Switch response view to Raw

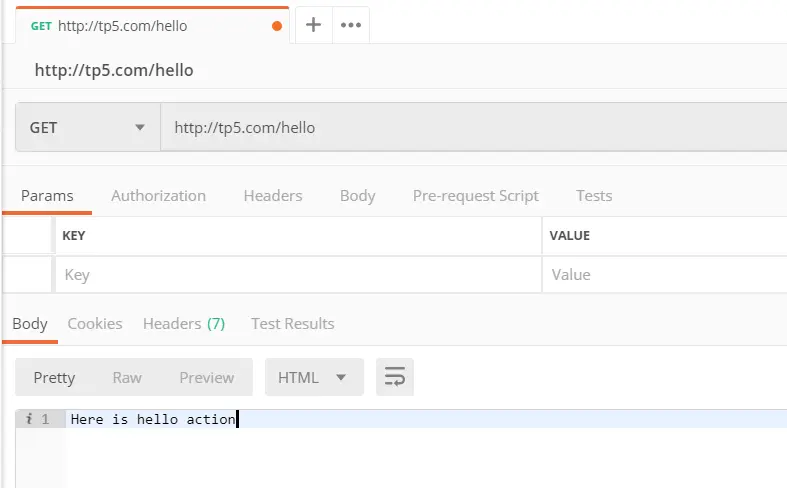(127, 377)
